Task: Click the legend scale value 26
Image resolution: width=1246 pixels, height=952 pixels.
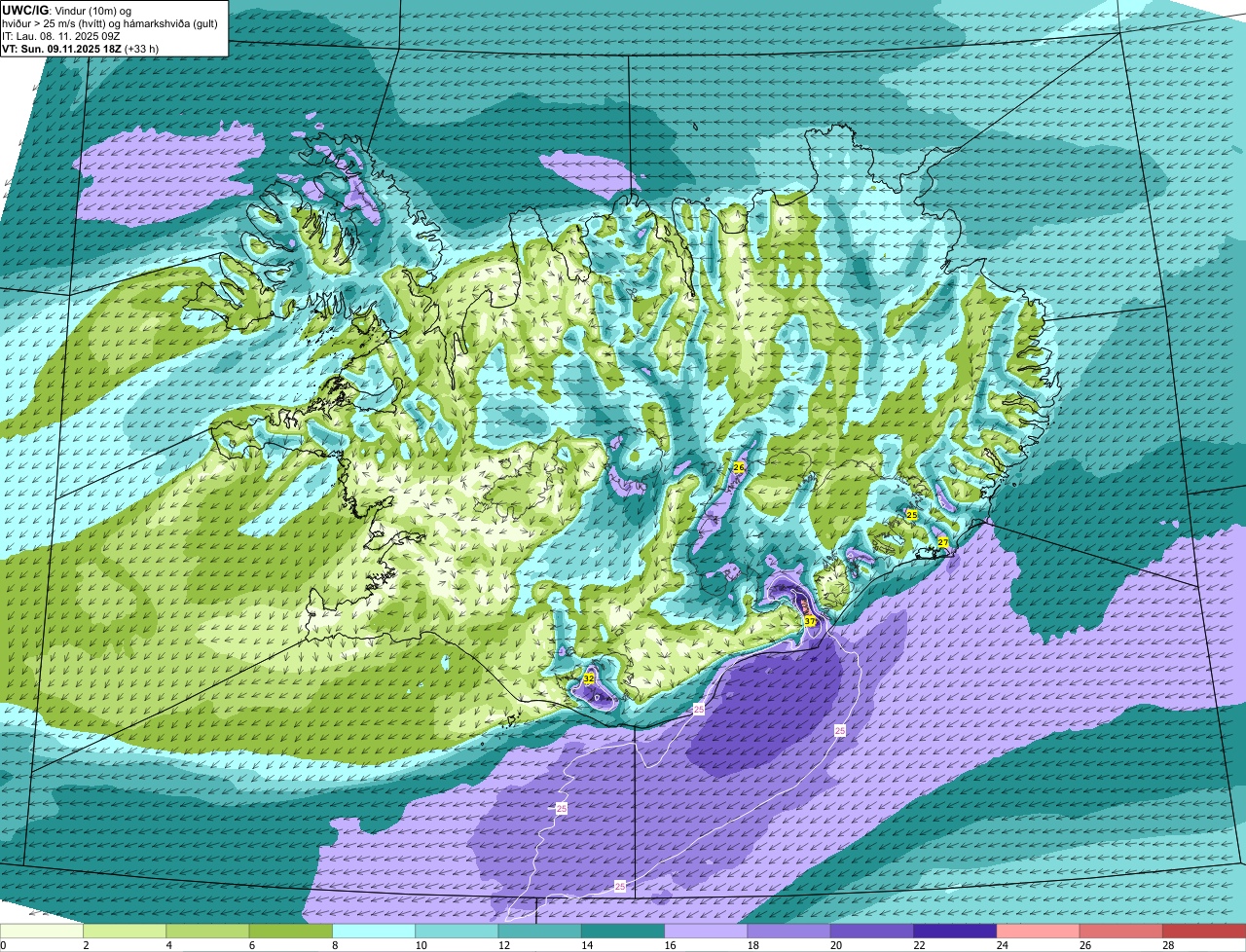Action: pyautogui.click(x=1084, y=945)
